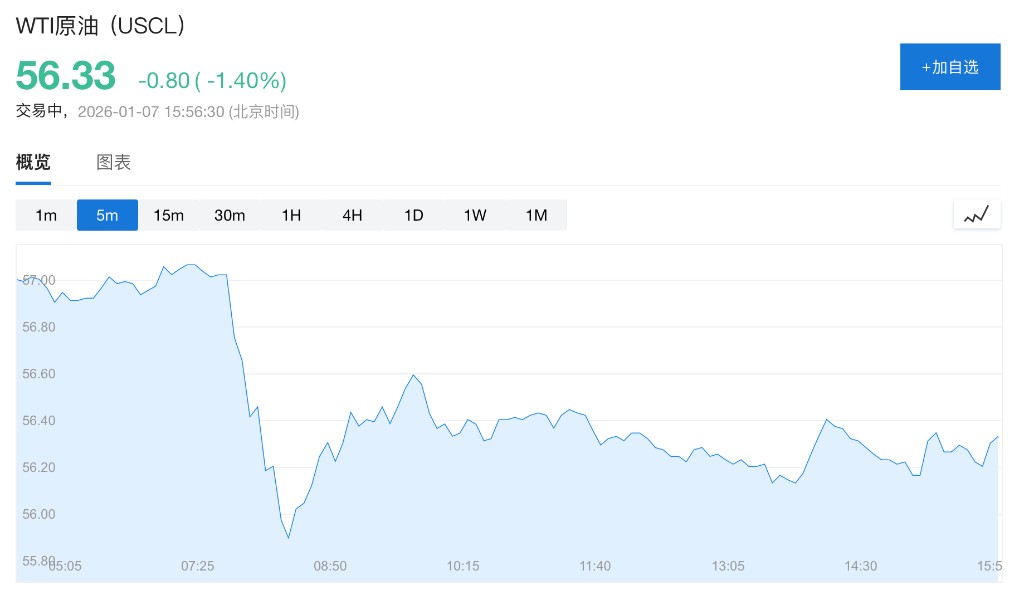This screenshot has height=595, width=1024.
Task: Open the 概览 overview tab
Action: point(33,162)
